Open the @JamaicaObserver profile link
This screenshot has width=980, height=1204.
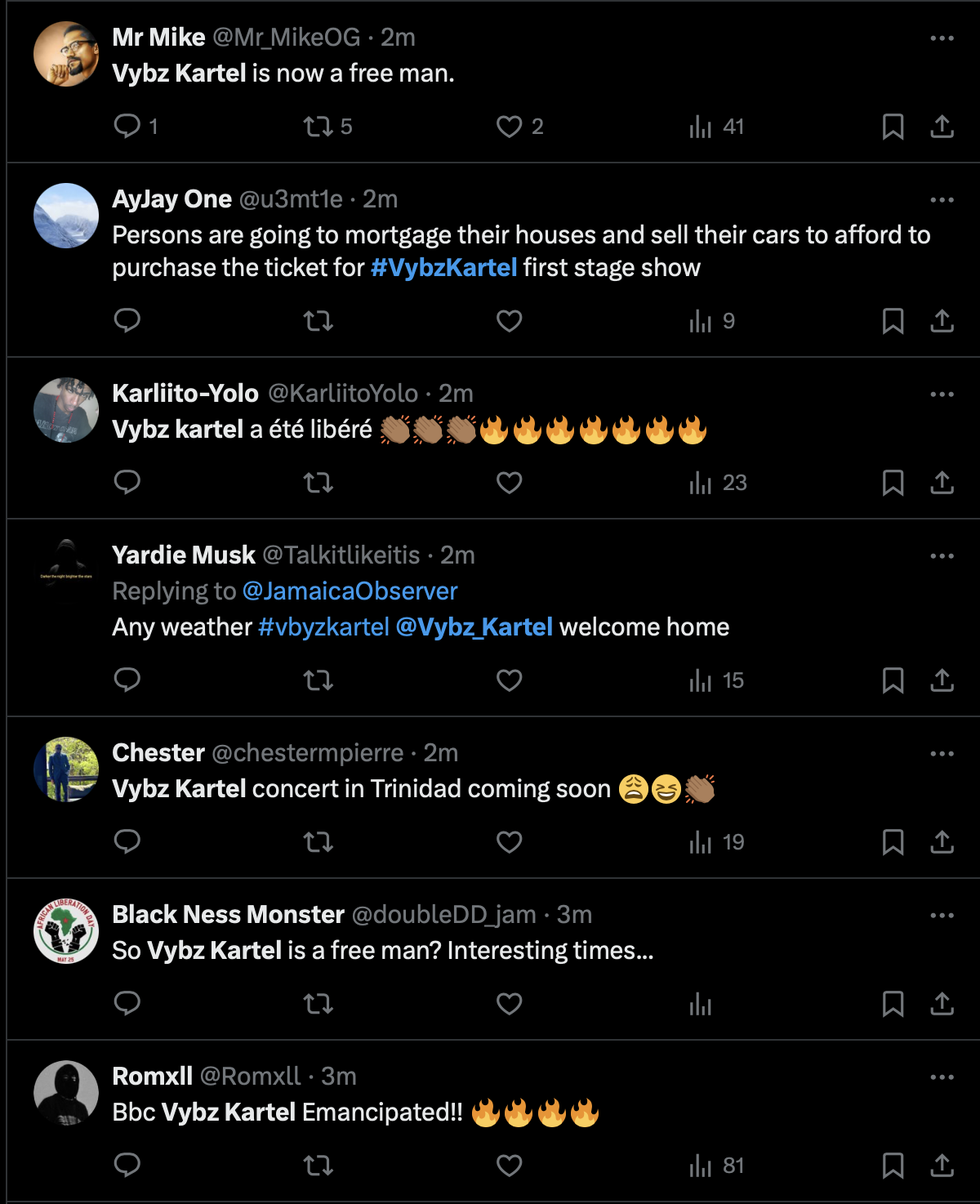350,591
